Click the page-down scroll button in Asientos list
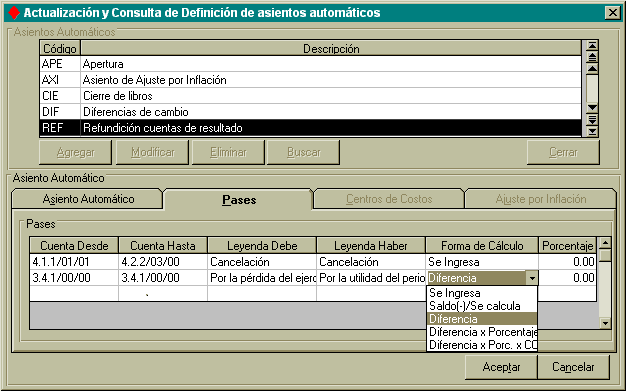This screenshot has width=626, height=391. click(x=592, y=119)
